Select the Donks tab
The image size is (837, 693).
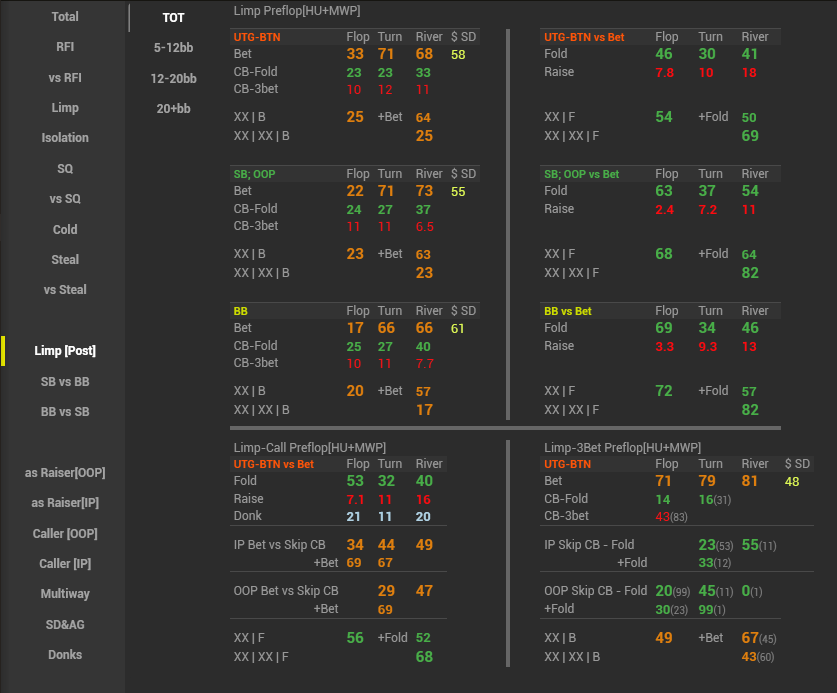tap(65, 655)
